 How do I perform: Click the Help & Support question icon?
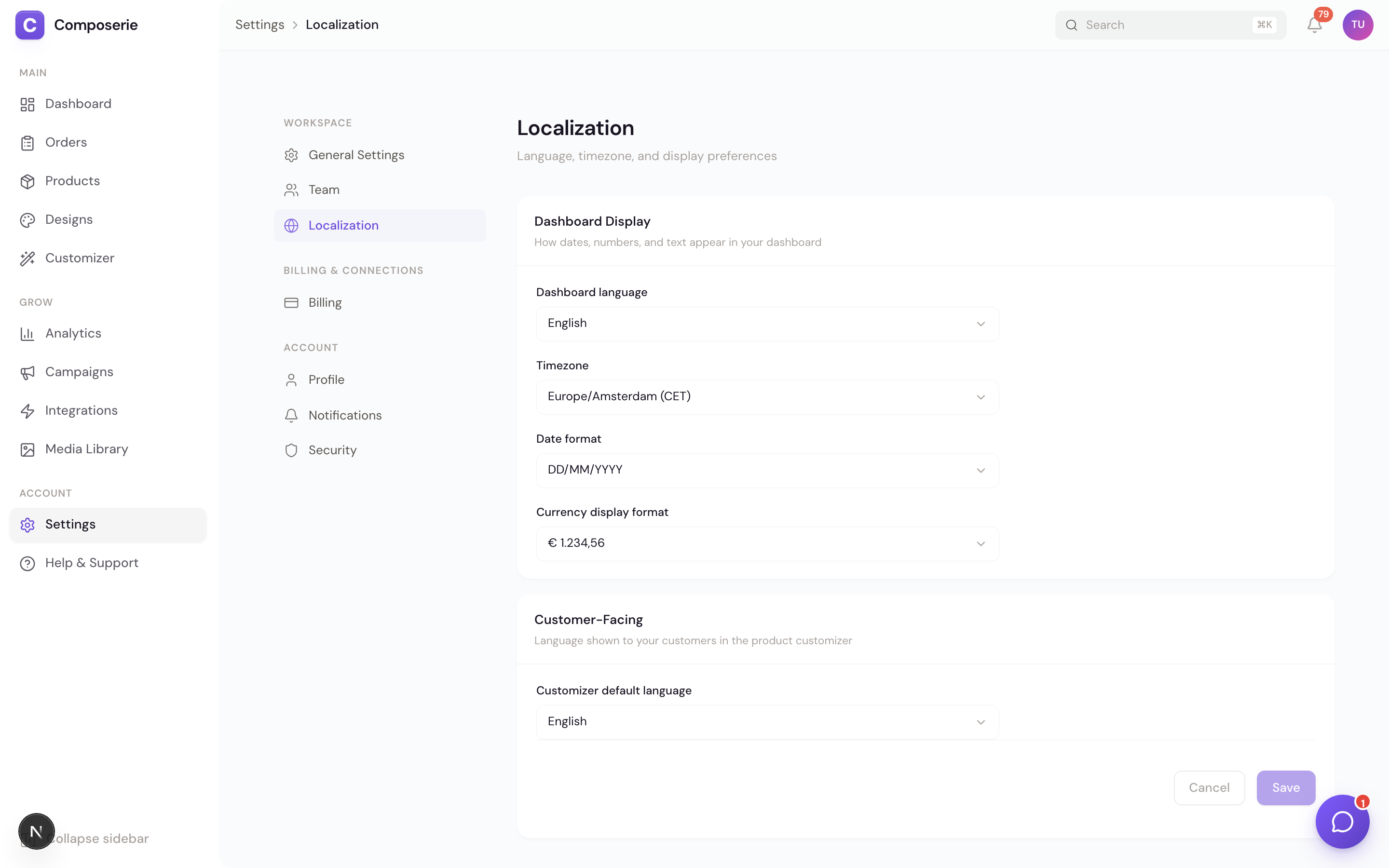(27, 563)
